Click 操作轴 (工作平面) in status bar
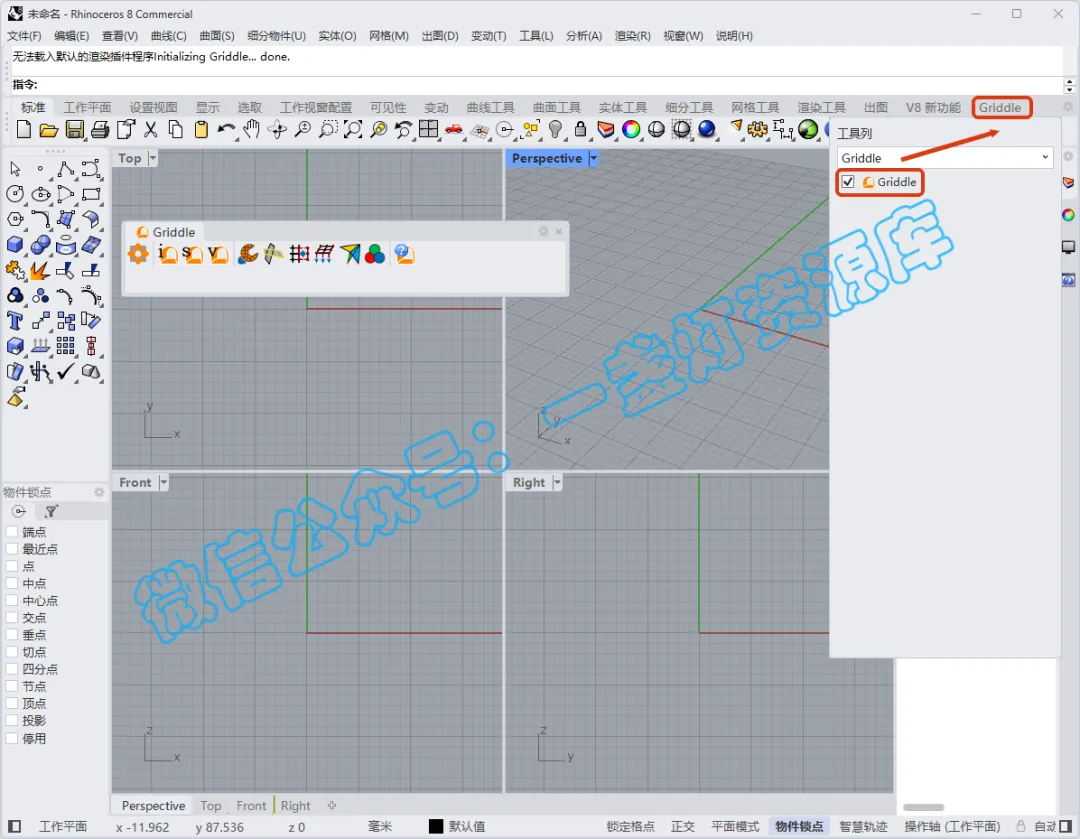The image size is (1080, 839). [952, 827]
